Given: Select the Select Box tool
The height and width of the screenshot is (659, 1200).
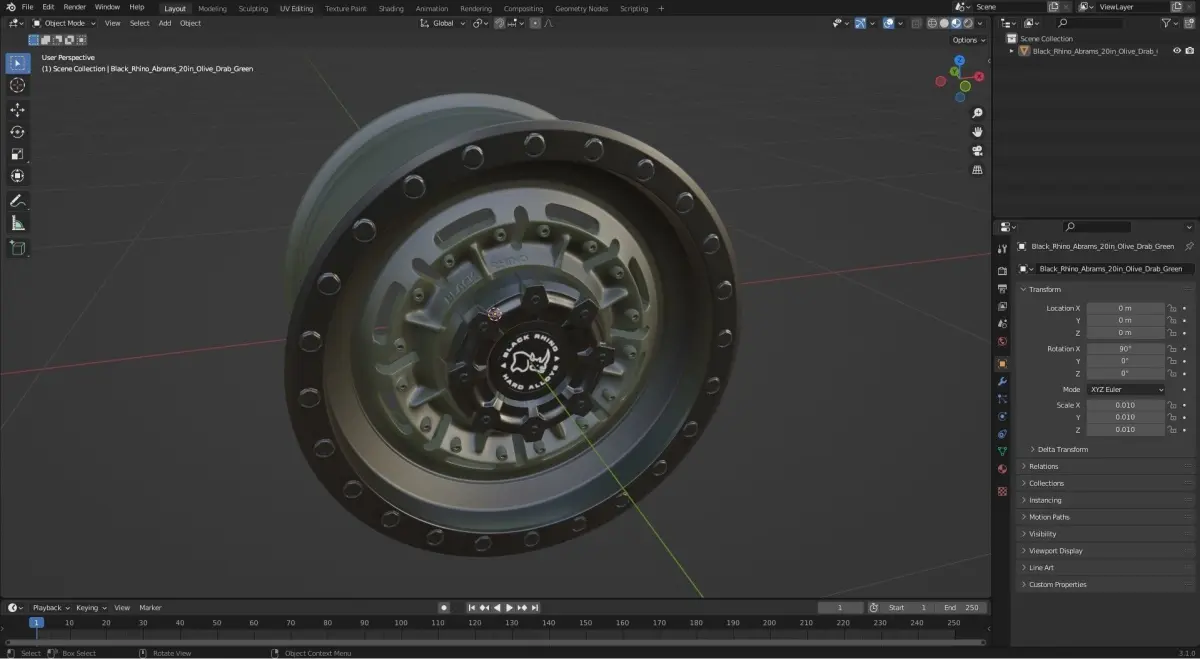Looking at the screenshot, I should 17,63.
